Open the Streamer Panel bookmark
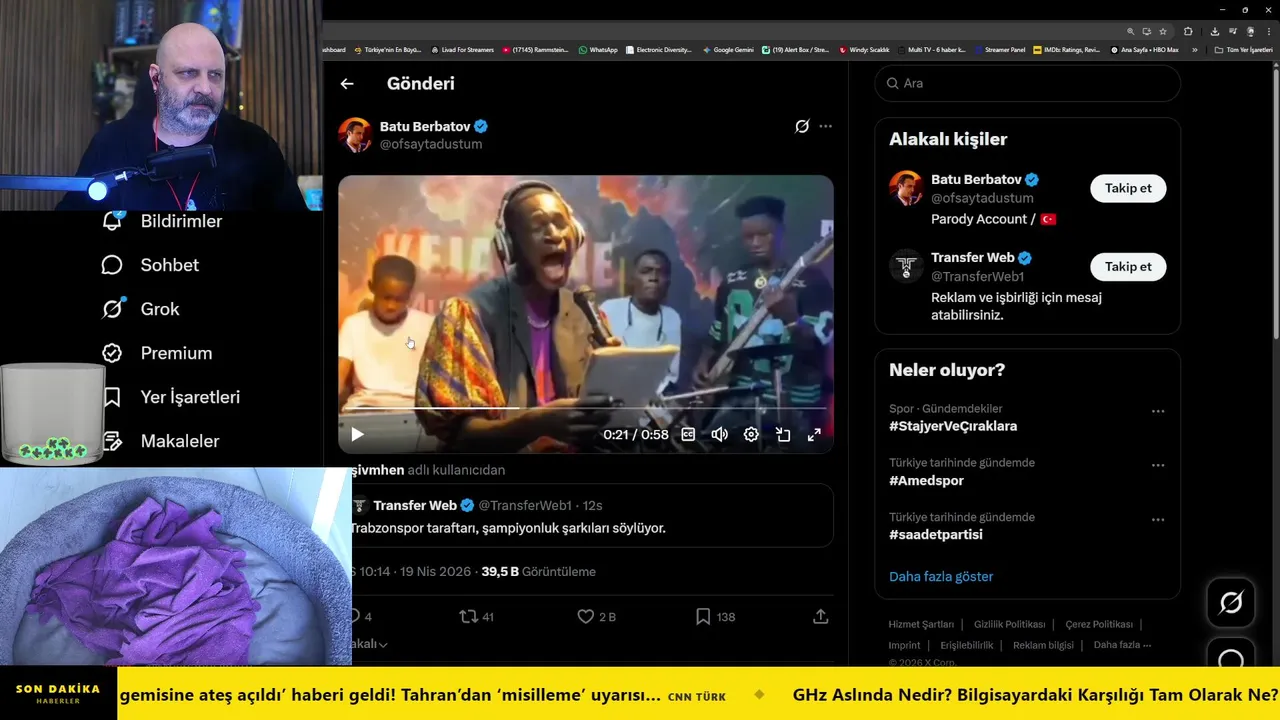This screenshot has height=720, width=1280. pyautogui.click(x=999, y=50)
